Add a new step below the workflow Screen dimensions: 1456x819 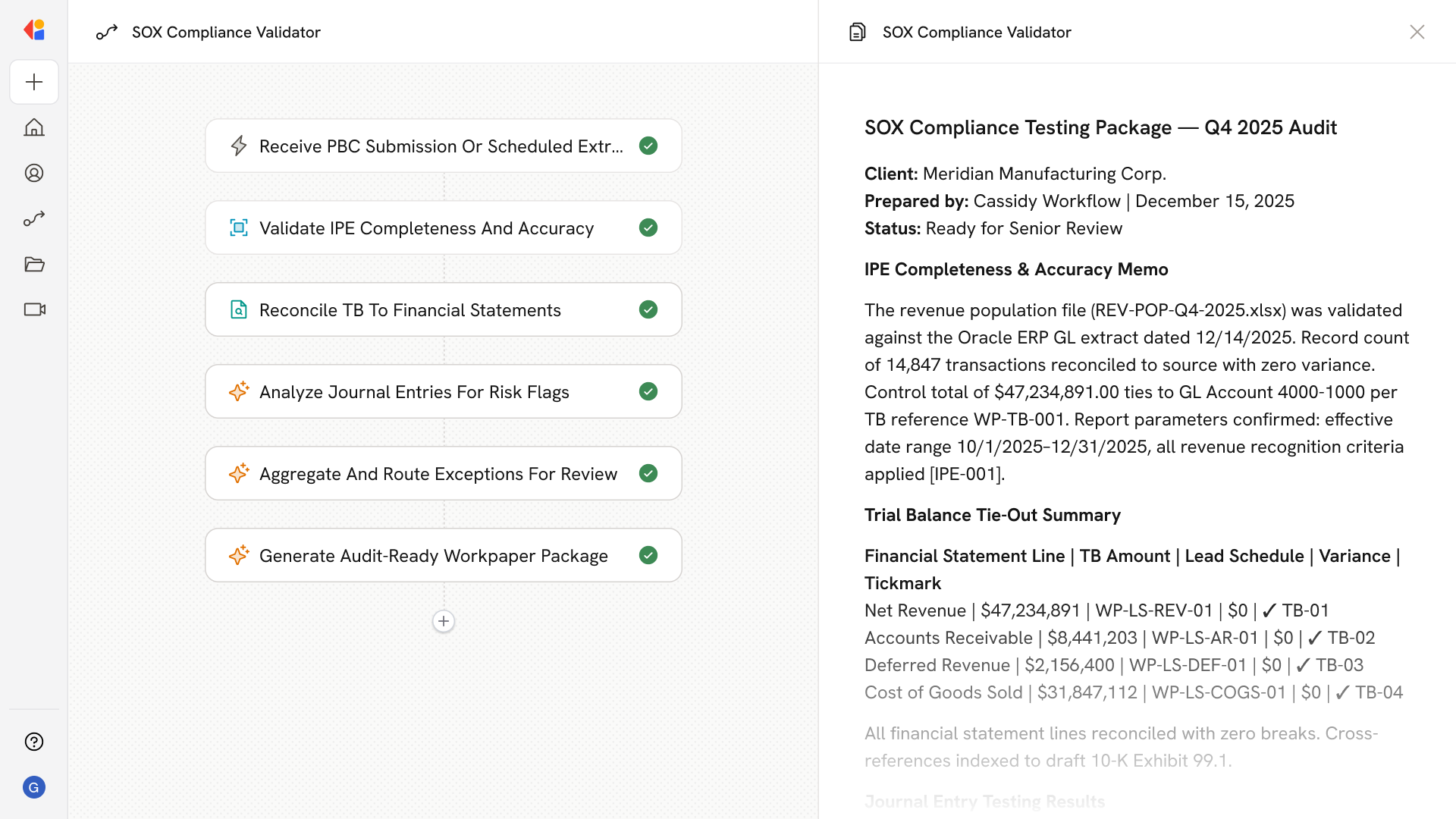point(444,621)
